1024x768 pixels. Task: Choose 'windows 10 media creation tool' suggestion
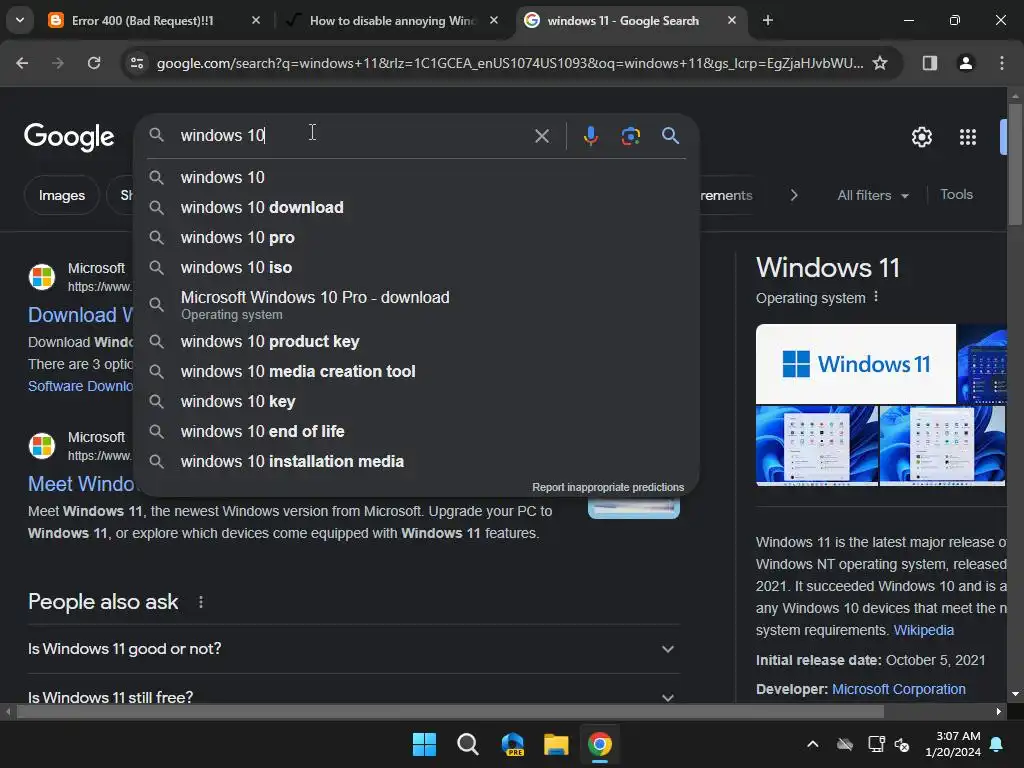[416, 371]
